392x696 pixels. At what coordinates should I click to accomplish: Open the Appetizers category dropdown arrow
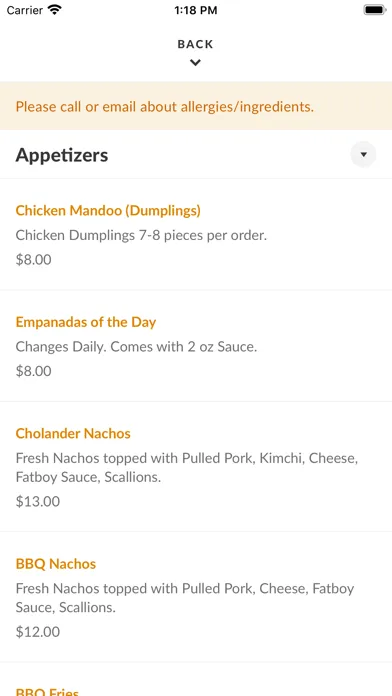363,155
